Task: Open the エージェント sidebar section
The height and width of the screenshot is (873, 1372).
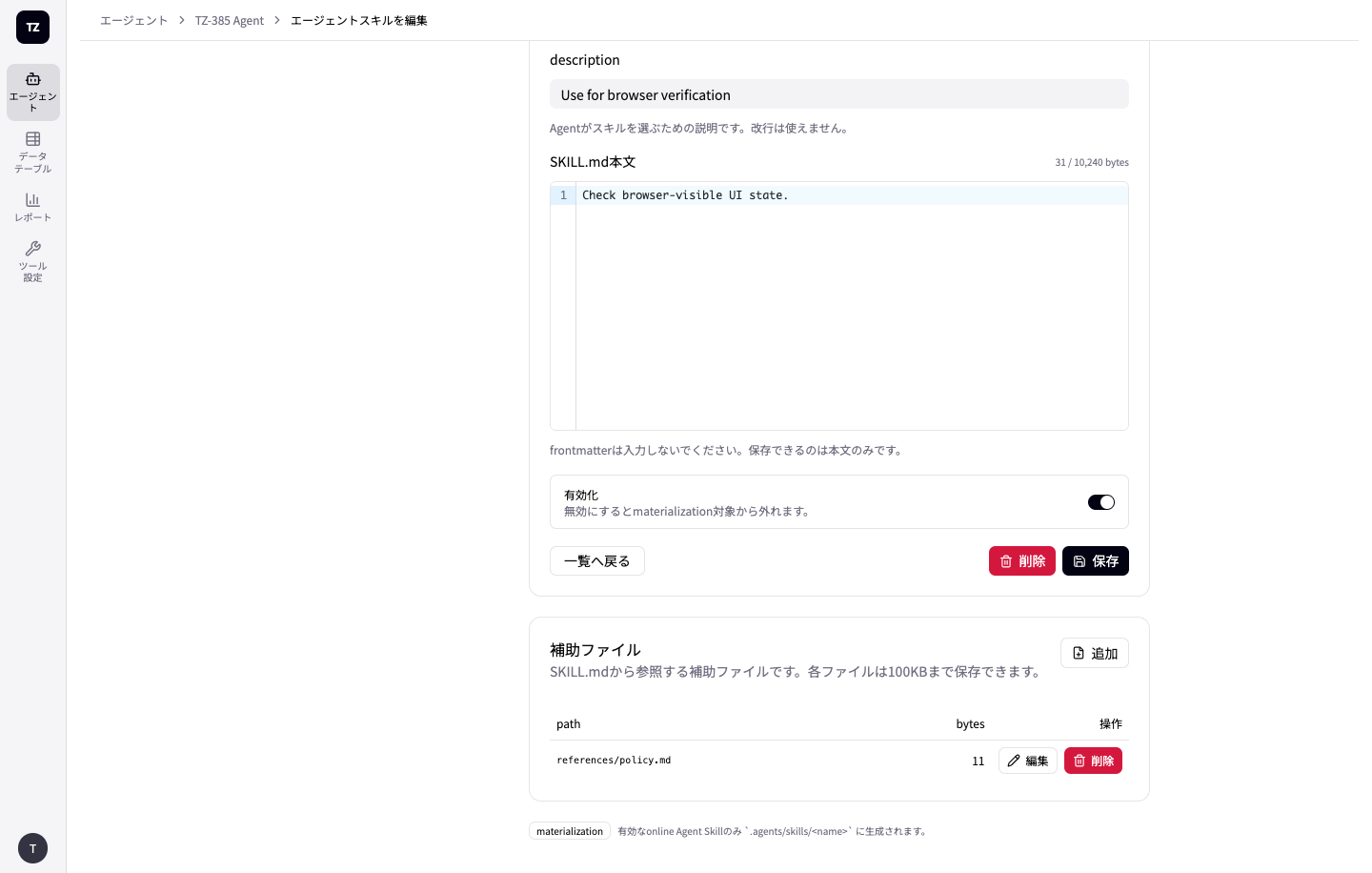Action: 33,92
